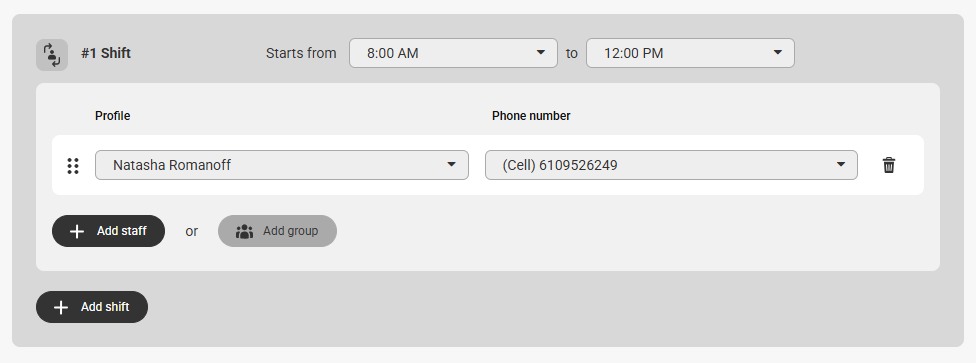The image size is (976, 363).
Task: Click the caret of the profile selector
Action: (x=451, y=164)
